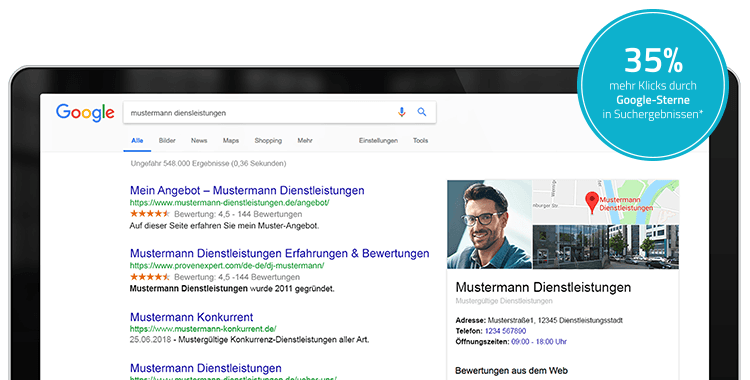
Task: Click star rating under Mein Angebot result
Action: (150, 213)
